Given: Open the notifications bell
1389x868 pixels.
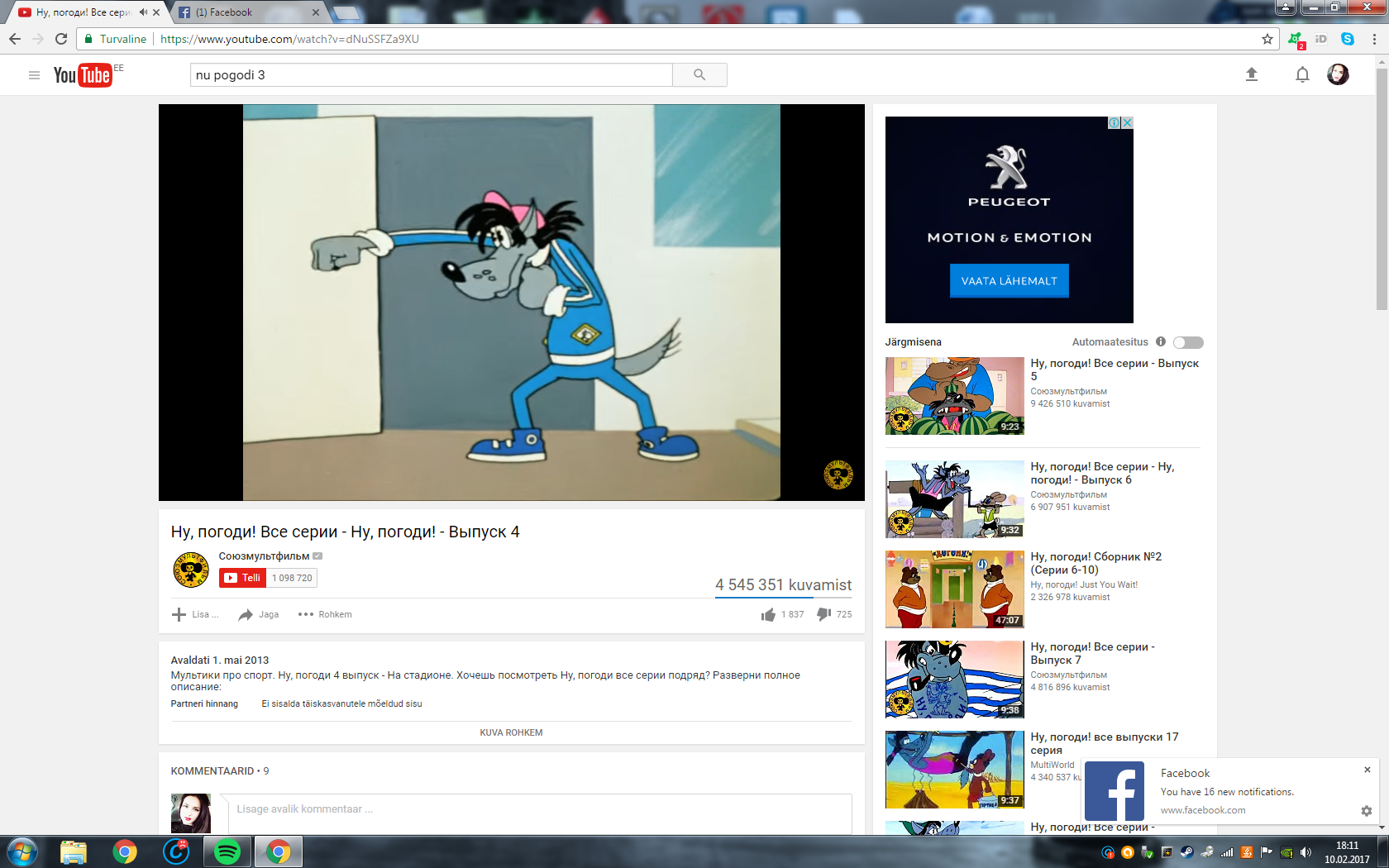Looking at the screenshot, I should point(1302,75).
